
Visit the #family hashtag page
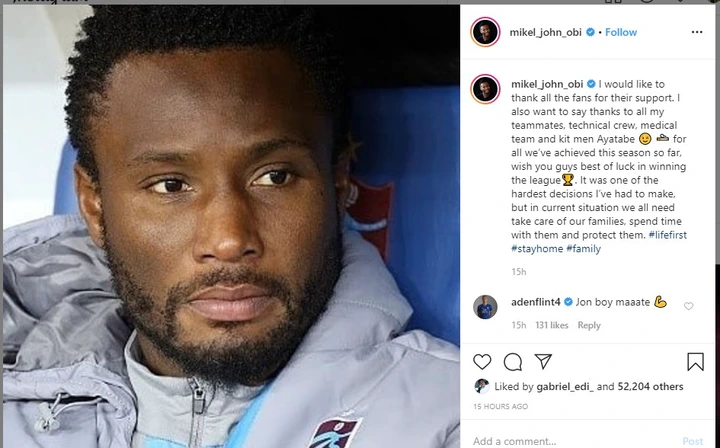click(583, 249)
